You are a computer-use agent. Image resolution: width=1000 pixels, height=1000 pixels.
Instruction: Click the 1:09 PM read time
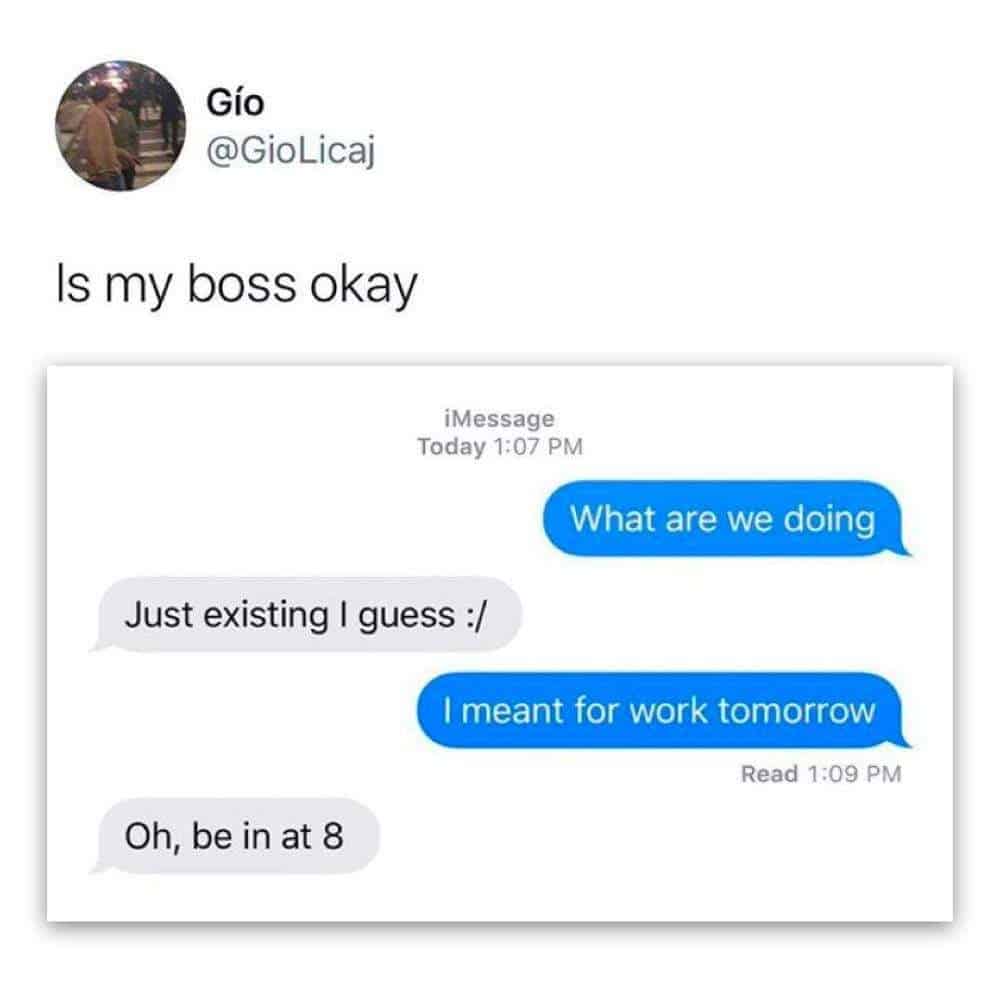[x=855, y=774]
